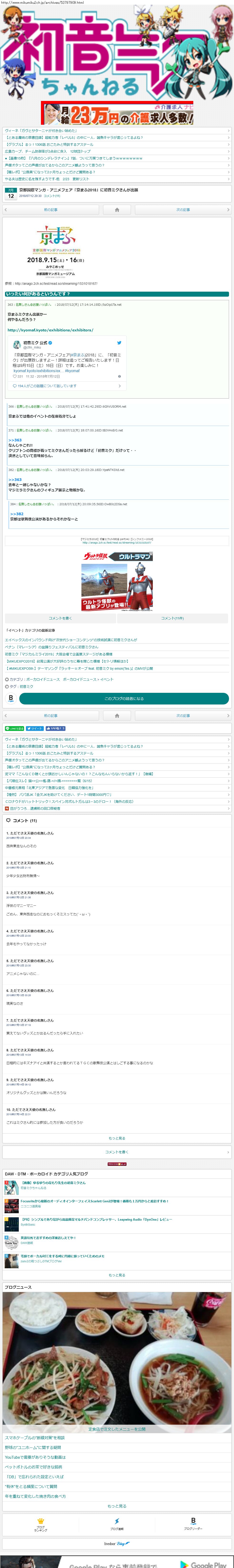The height and width of the screenshot is (1568, 234).
Task: Click the Ultraman game ad image
Action: [117, 581]
